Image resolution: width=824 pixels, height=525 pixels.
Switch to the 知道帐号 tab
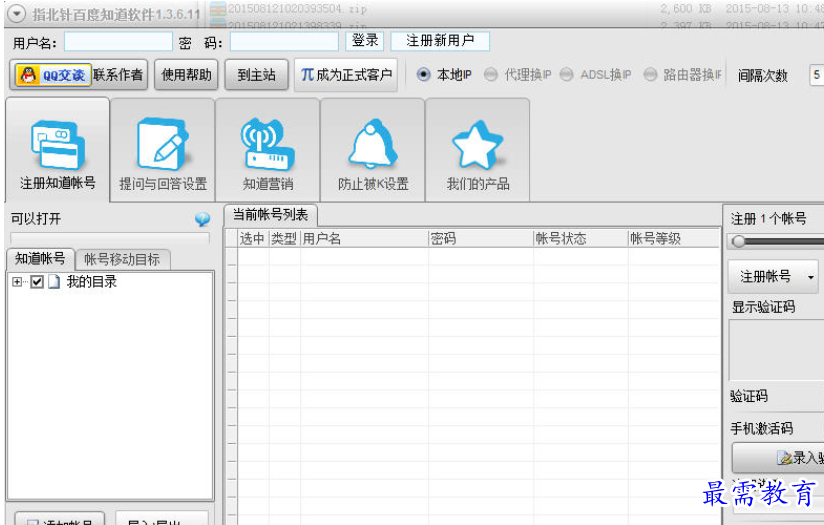click(x=40, y=259)
